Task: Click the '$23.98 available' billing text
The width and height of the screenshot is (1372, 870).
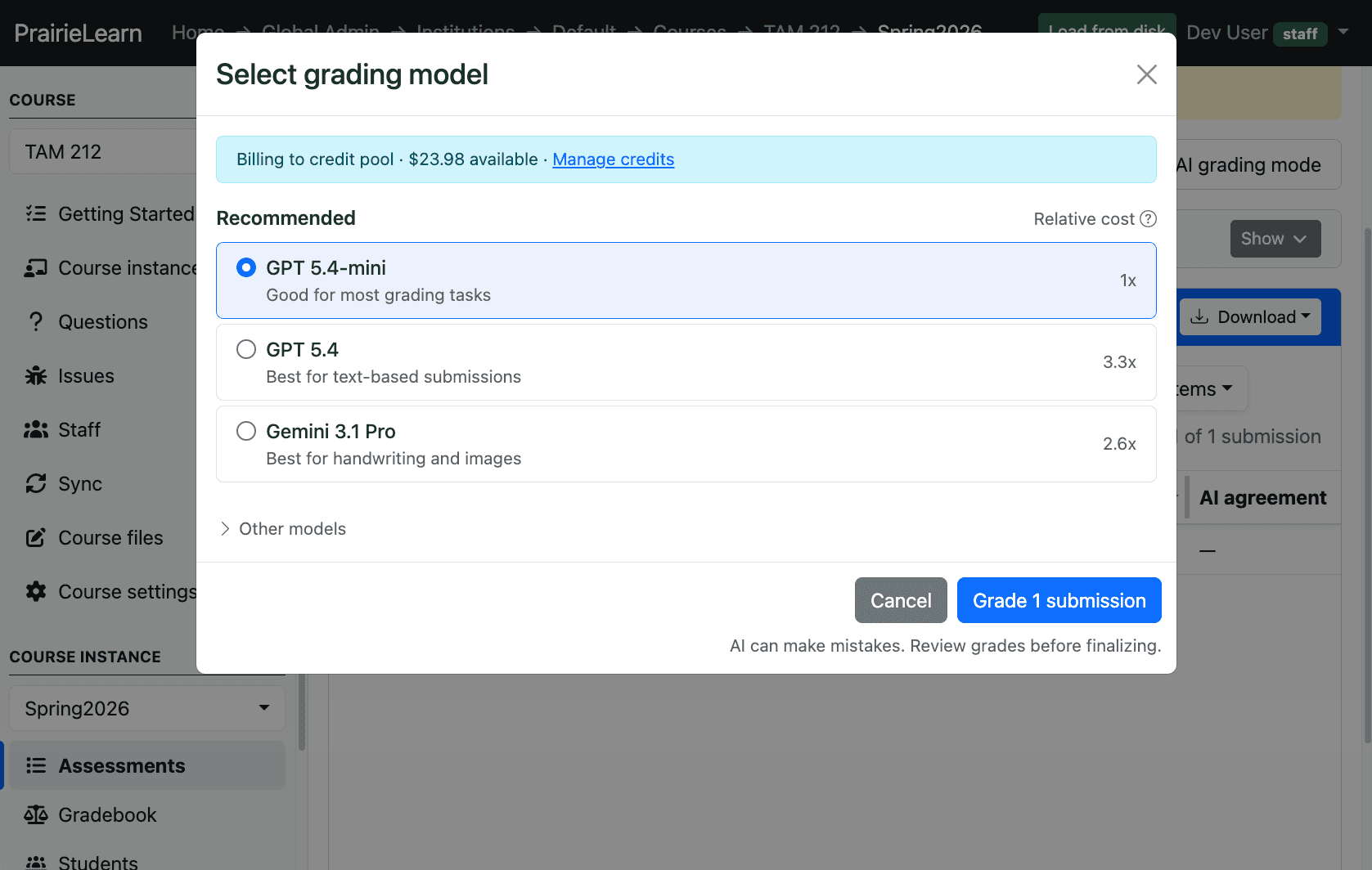Action: point(473,159)
